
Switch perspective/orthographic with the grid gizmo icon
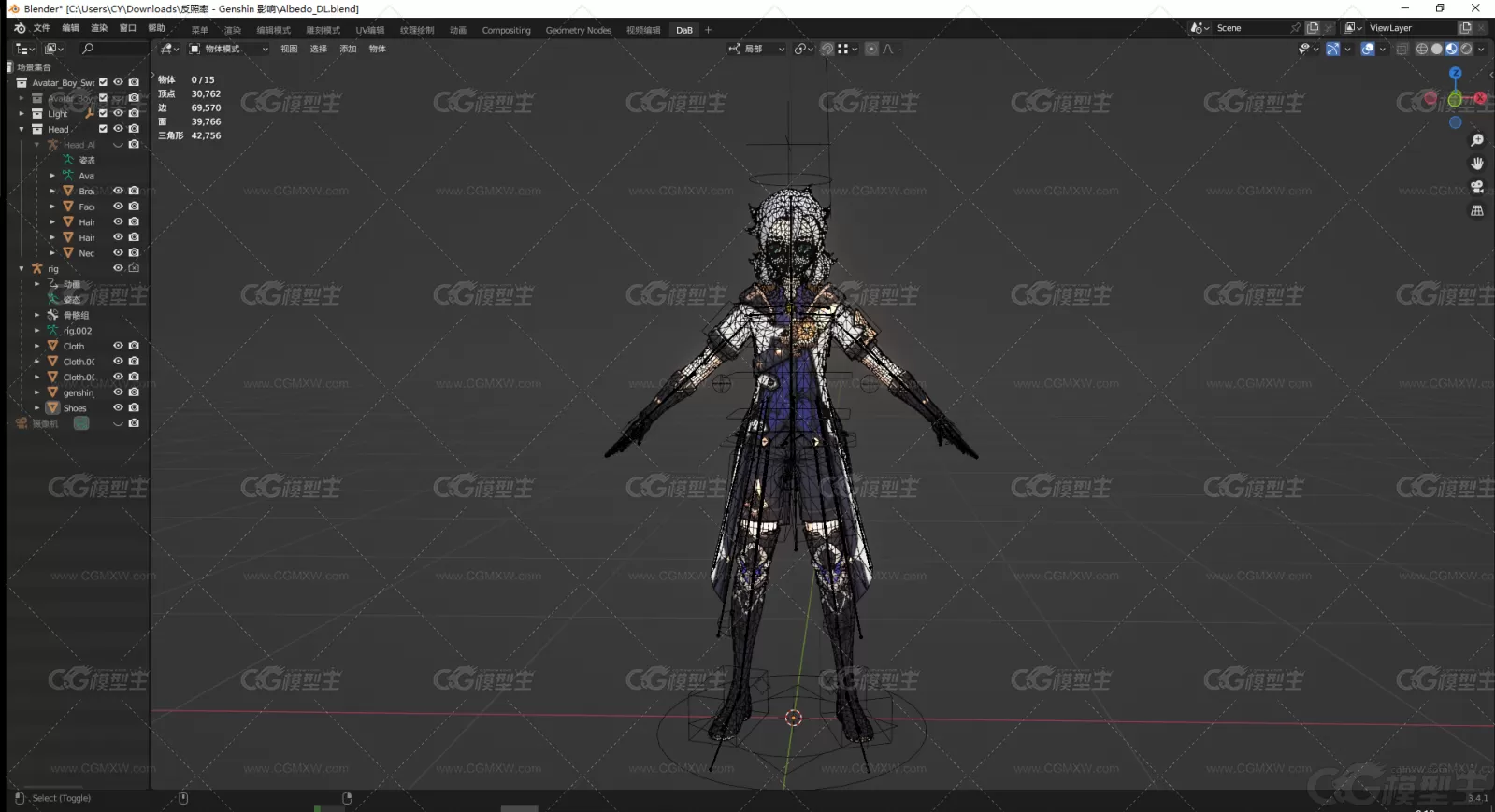tap(1477, 211)
